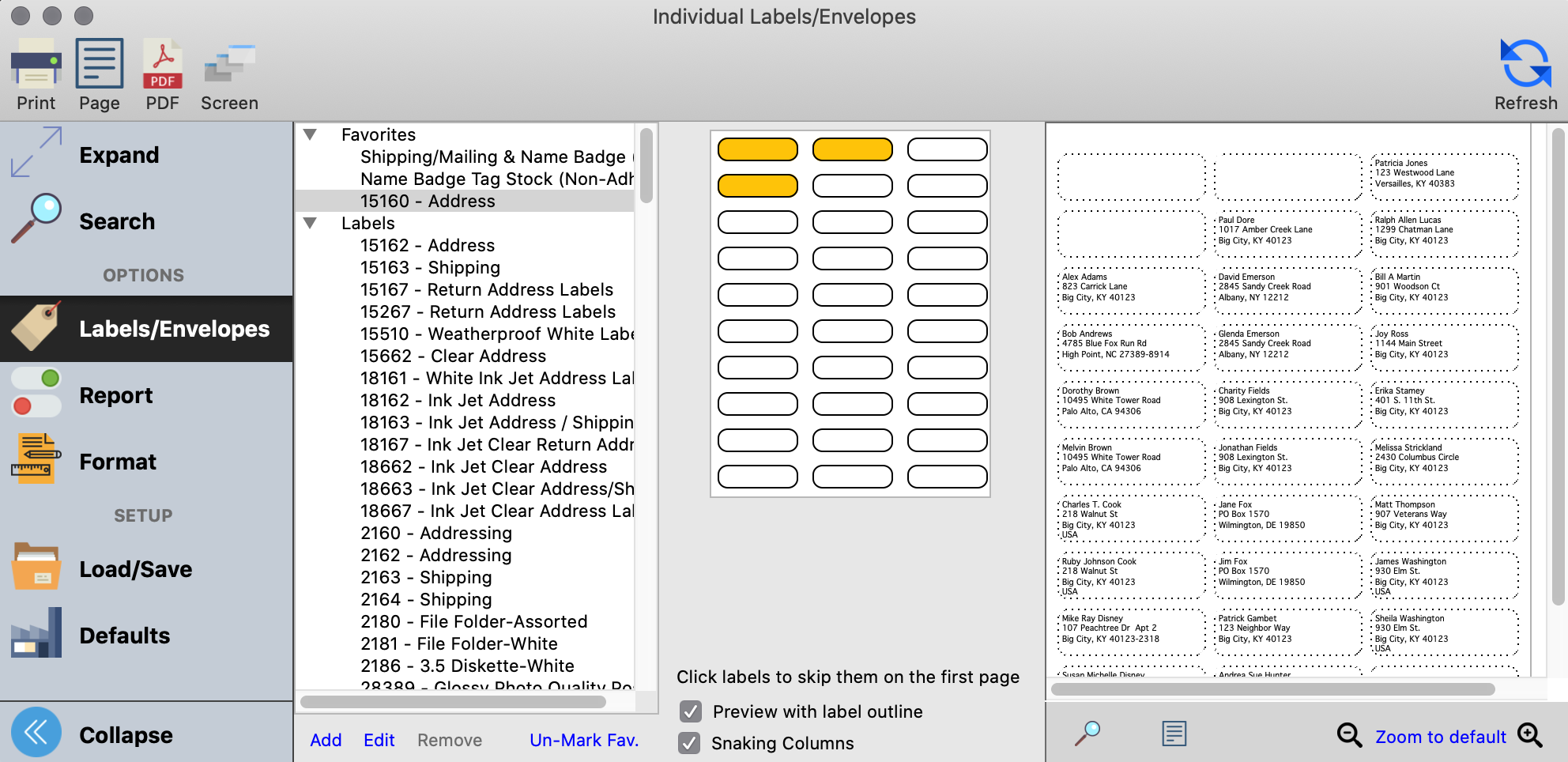Click the Collapse double-chevron icon

pyautogui.click(x=36, y=732)
